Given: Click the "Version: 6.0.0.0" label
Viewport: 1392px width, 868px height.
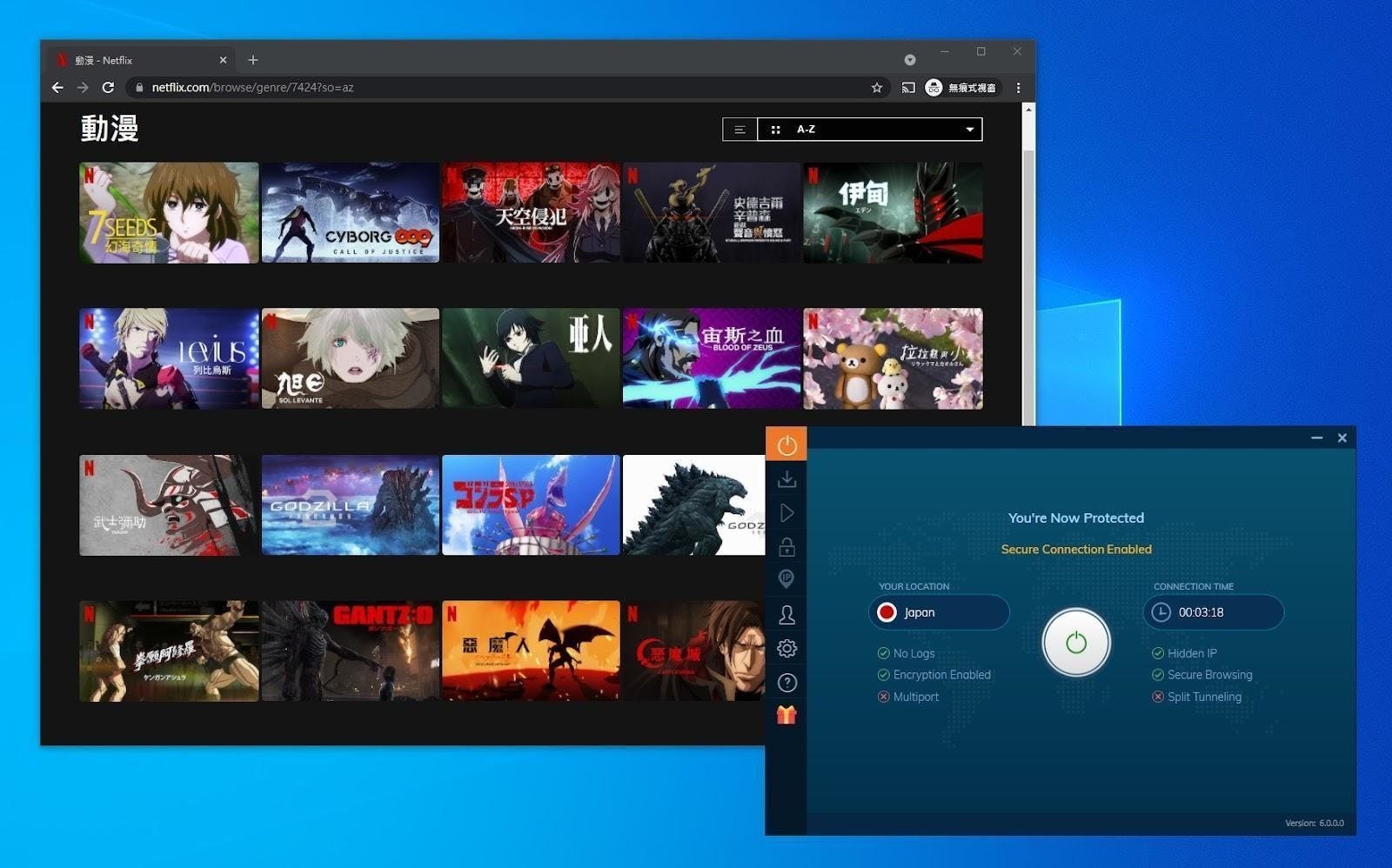Looking at the screenshot, I should pos(1314,823).
